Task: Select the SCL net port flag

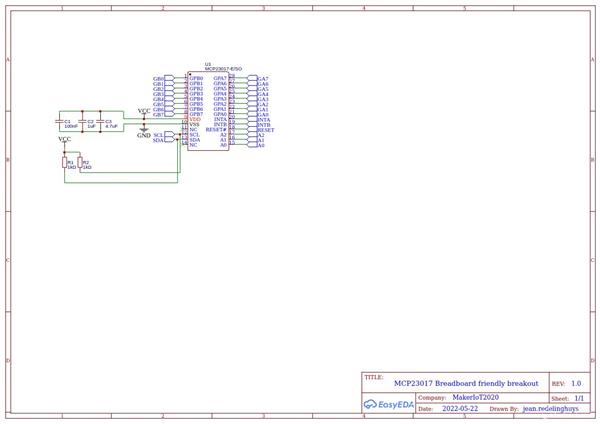Action: tap(169, 135)
